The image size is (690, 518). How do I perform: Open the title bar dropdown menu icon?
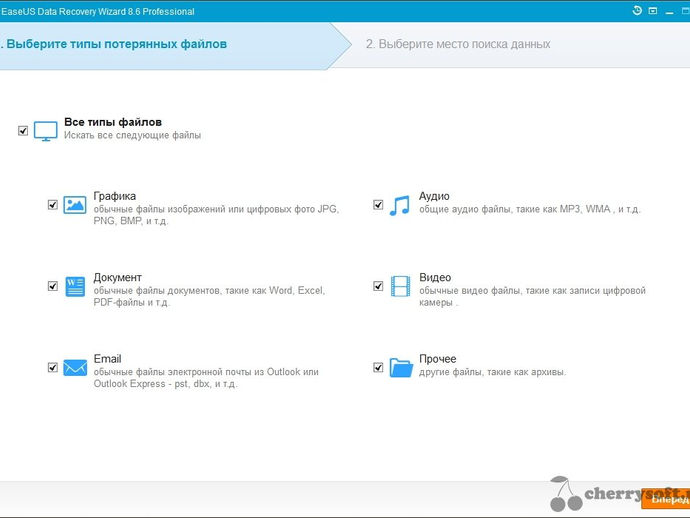[x=653, y=11]
